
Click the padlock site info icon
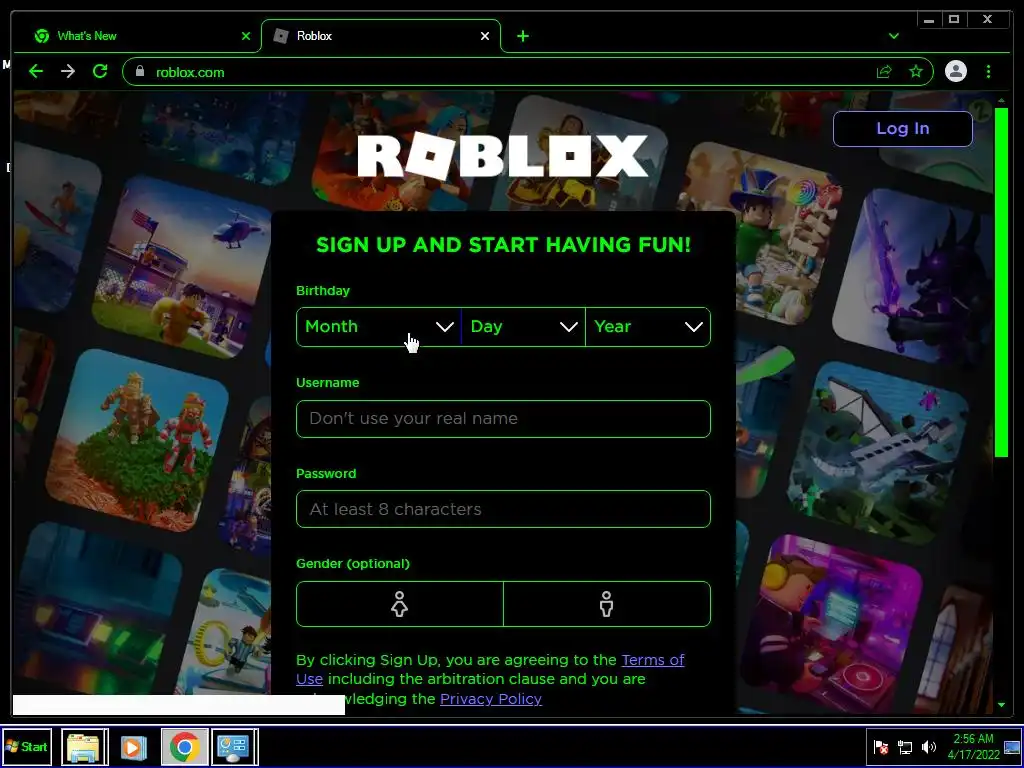pyautogui.click(x=139, y=71)
